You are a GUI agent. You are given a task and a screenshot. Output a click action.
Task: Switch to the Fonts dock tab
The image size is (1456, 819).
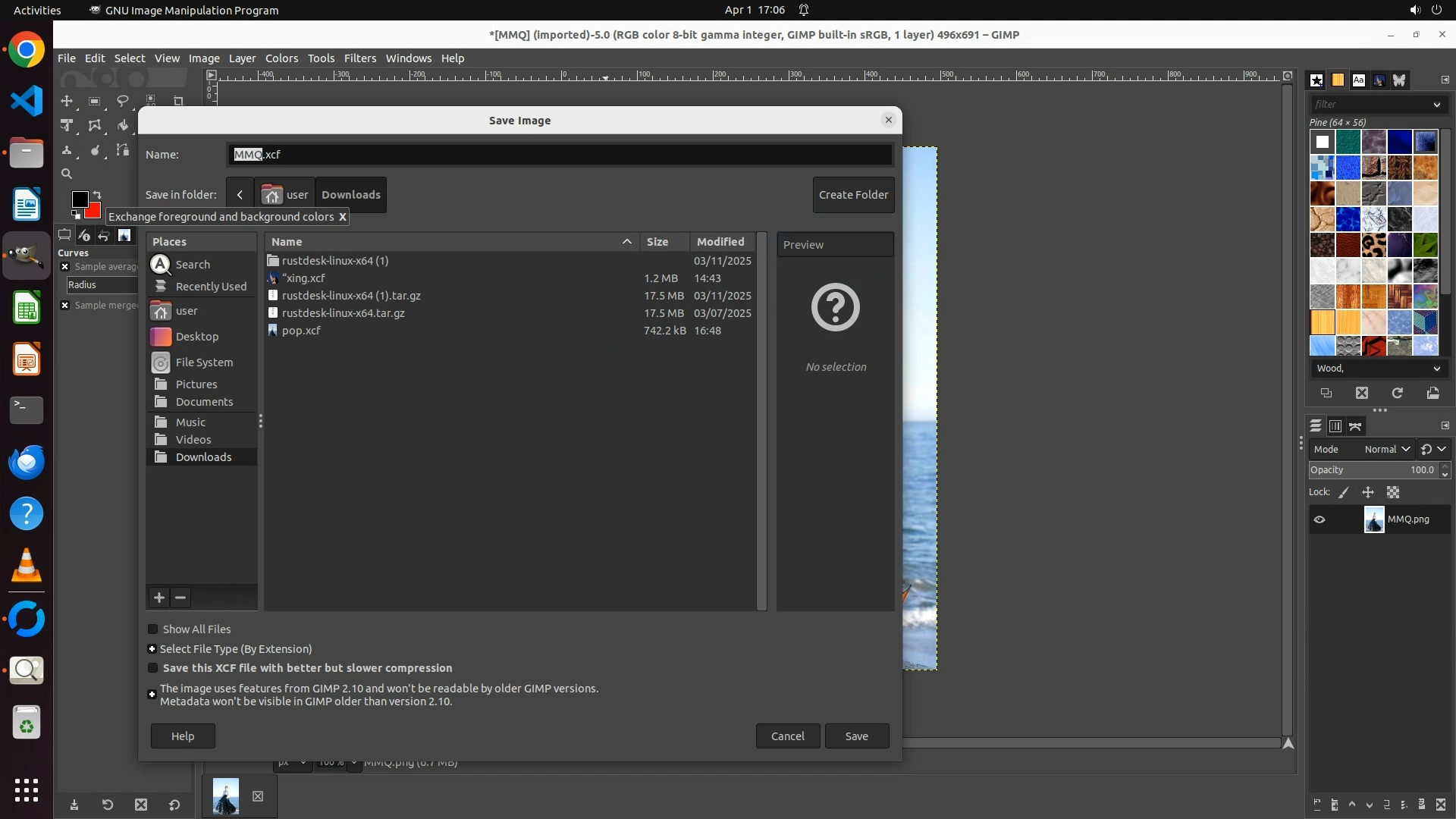tap(1358, 80)
